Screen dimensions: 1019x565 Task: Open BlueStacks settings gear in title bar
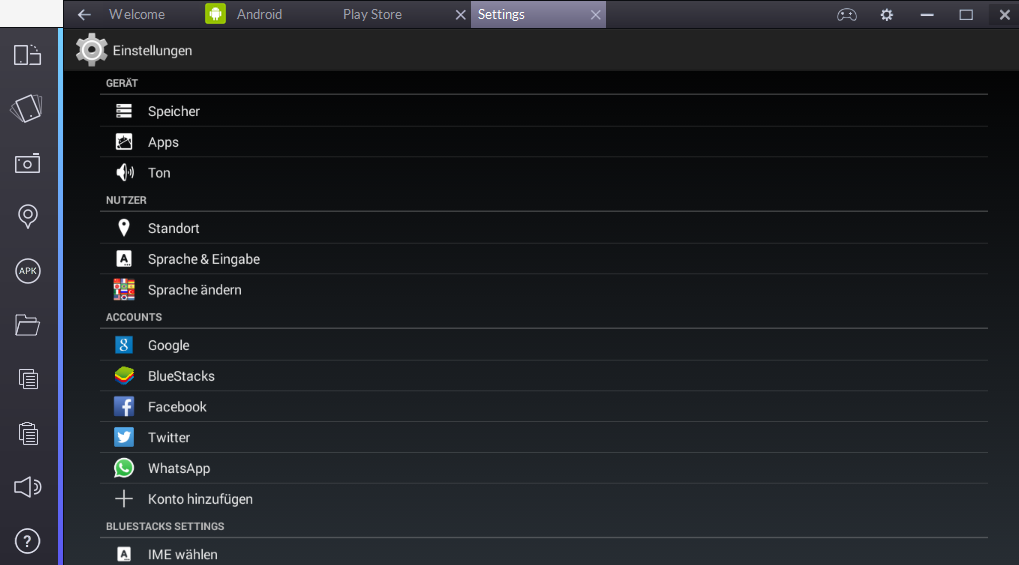886,14
